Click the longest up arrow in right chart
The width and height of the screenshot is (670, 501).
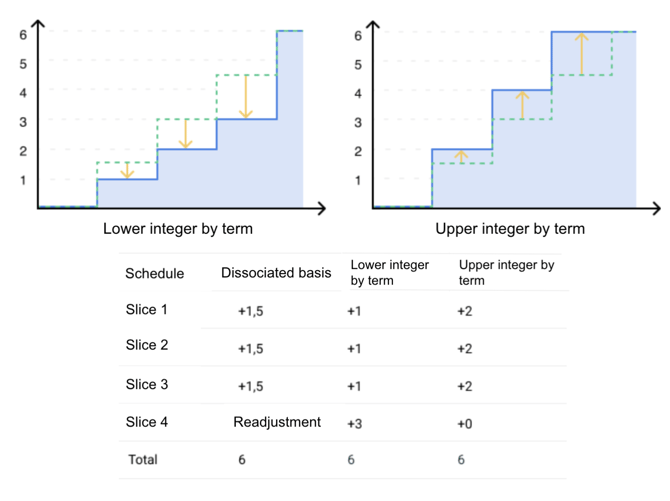[582, 53]
